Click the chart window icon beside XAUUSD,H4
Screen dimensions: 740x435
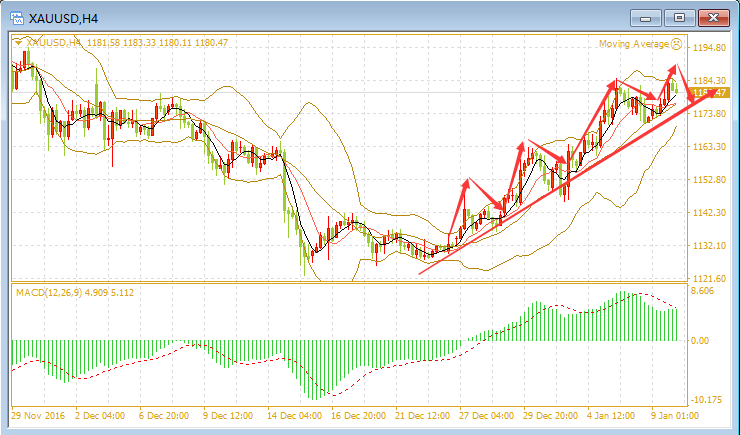click(x=17, y=18)
